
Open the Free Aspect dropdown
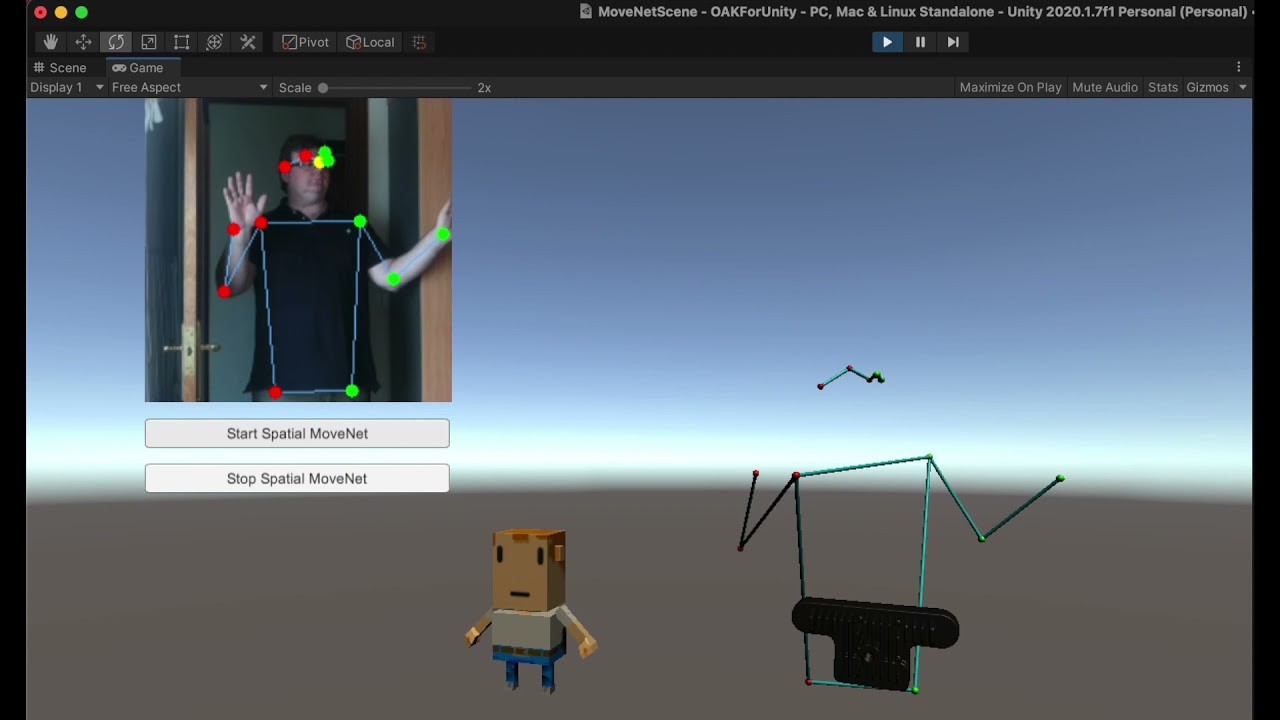(x=190, y=88)
